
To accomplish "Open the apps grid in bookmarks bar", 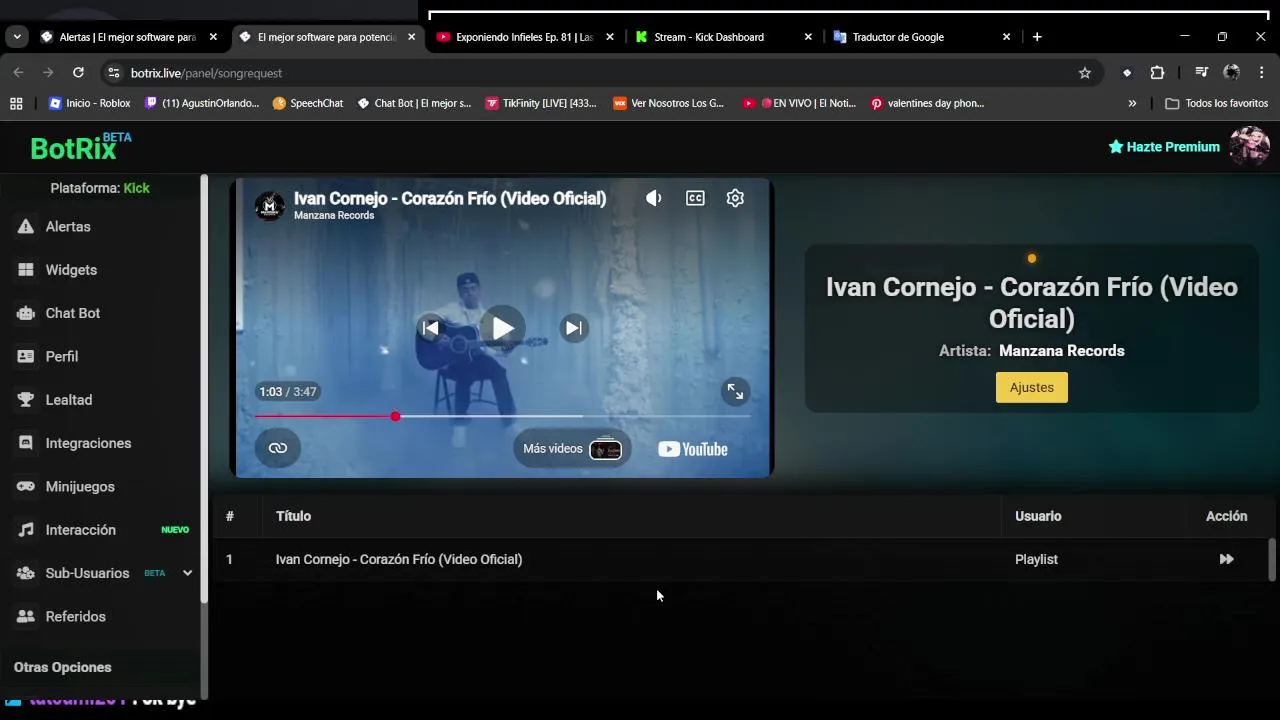I will [16, 103].
